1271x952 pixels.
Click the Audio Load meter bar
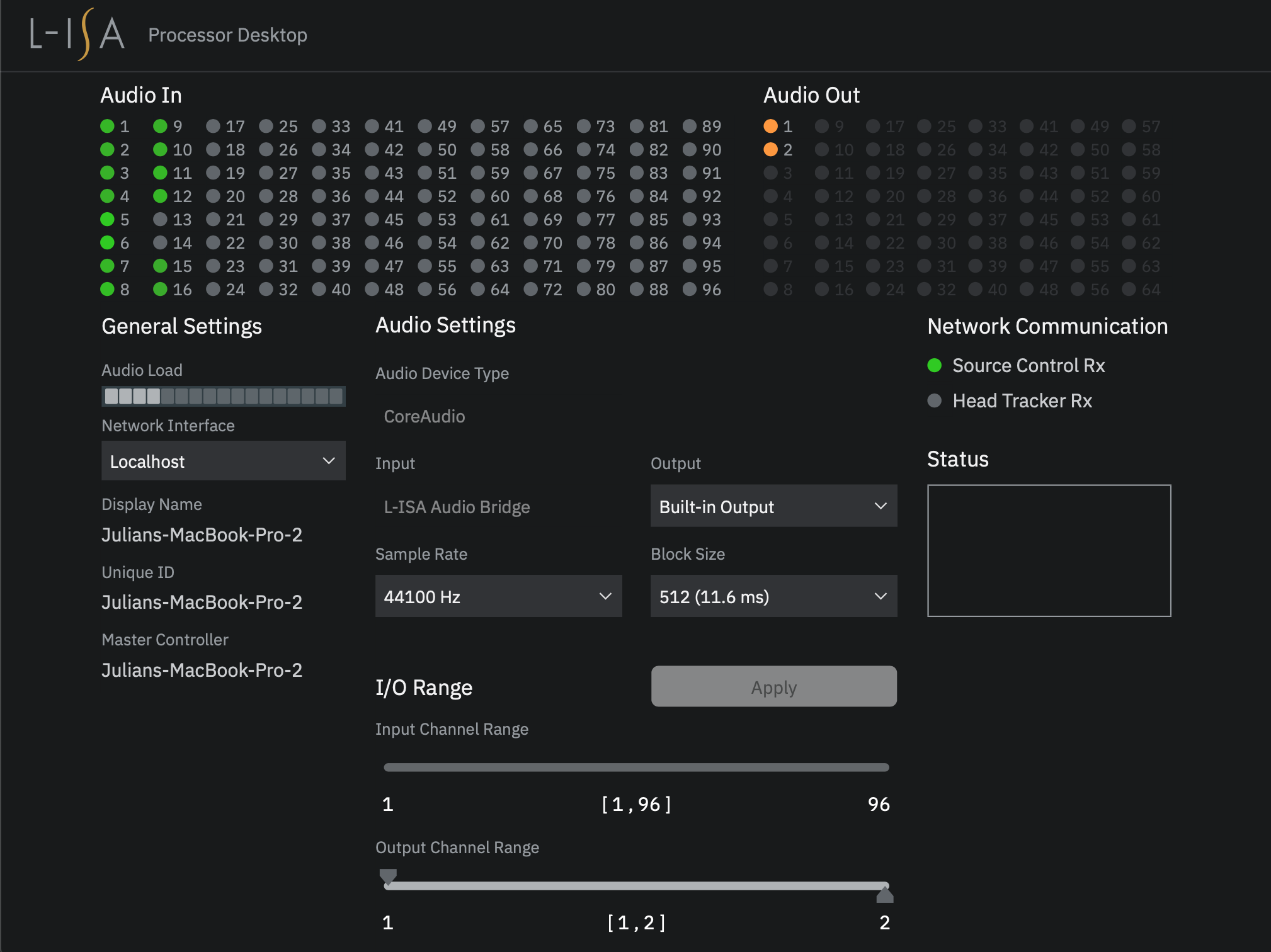224,396
